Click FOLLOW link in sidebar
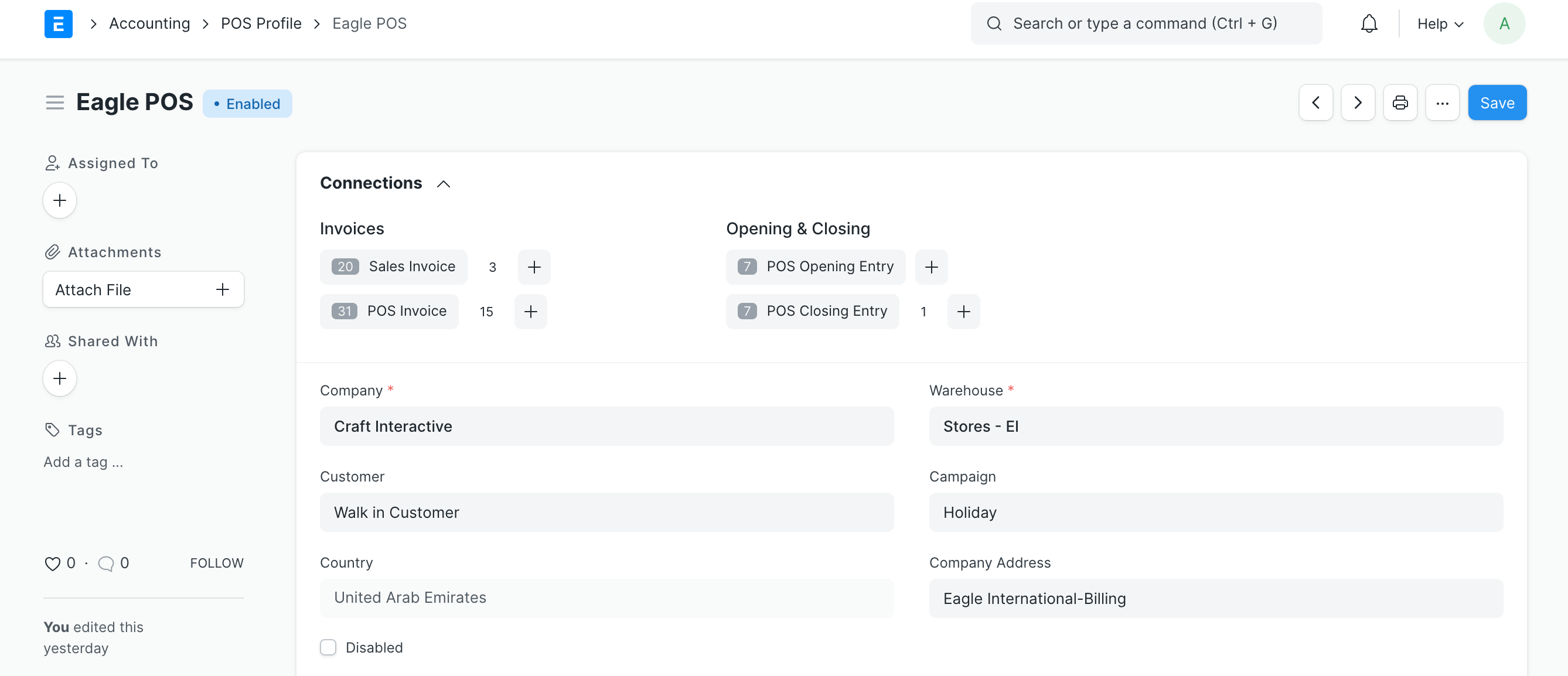 pyautogui.click(x=217, y=564)
